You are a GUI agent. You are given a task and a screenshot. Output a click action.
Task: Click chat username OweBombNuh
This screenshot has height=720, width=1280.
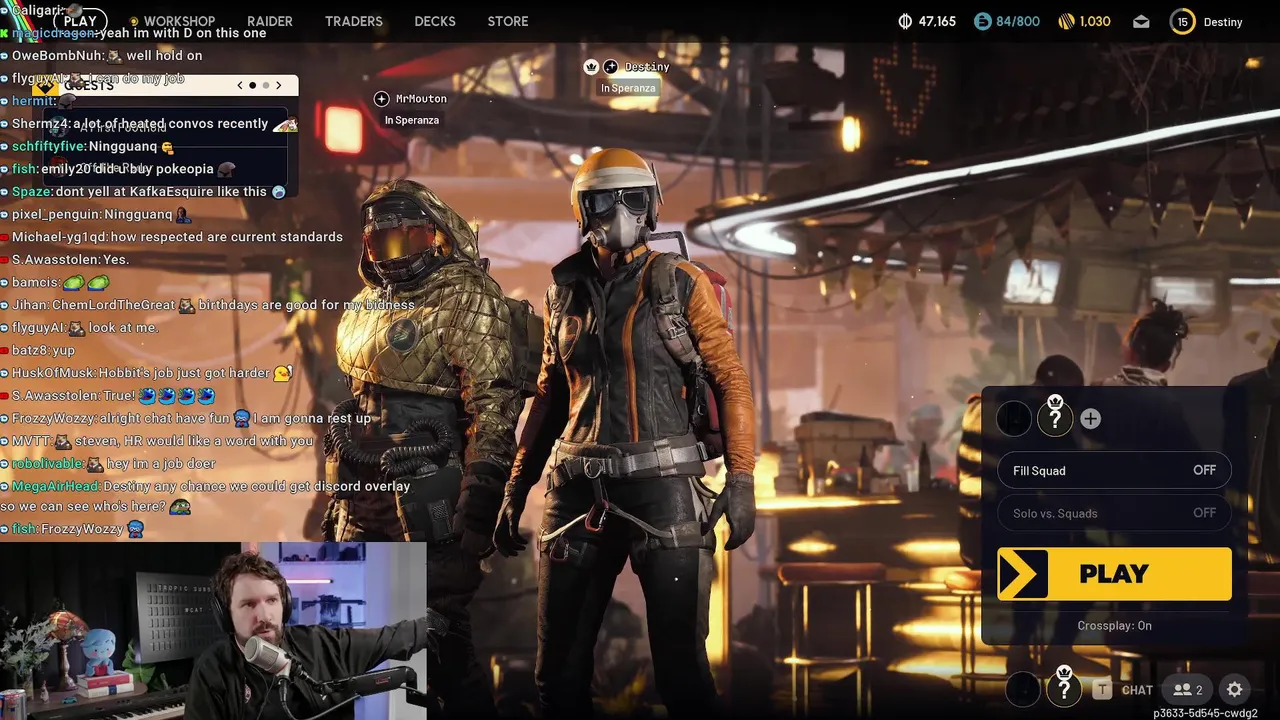[x=57, y=56]
